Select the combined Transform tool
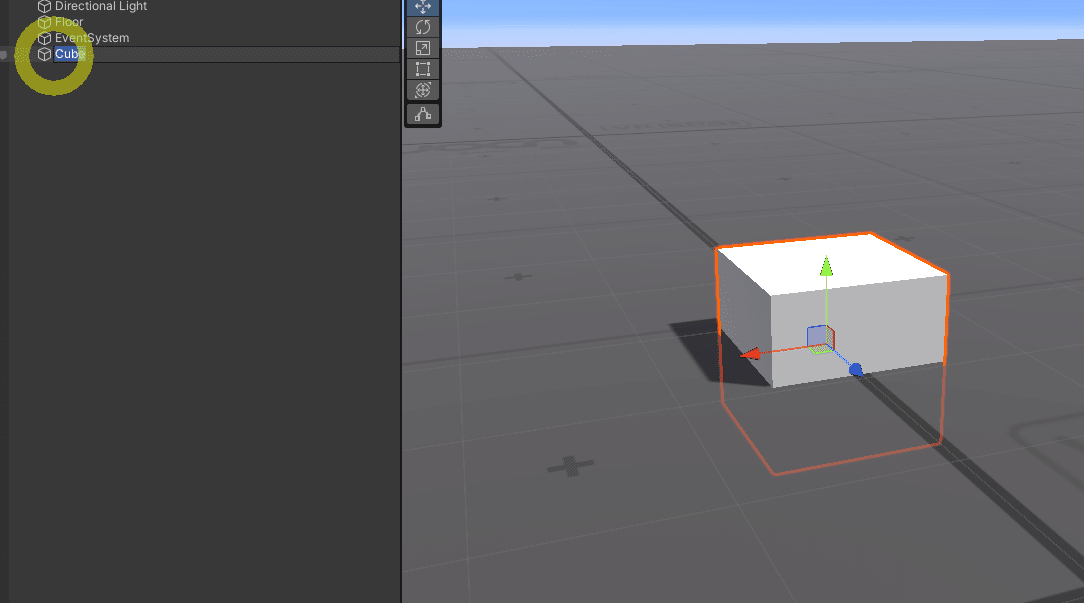This screenshot has height=603, width=1084. click(x=422, y=89)
